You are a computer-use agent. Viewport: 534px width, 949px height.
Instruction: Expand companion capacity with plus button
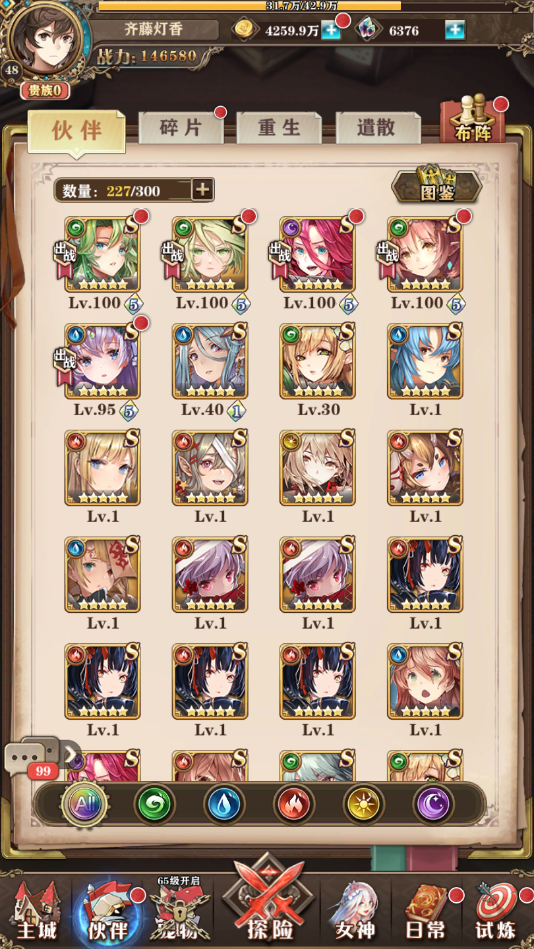202,190
